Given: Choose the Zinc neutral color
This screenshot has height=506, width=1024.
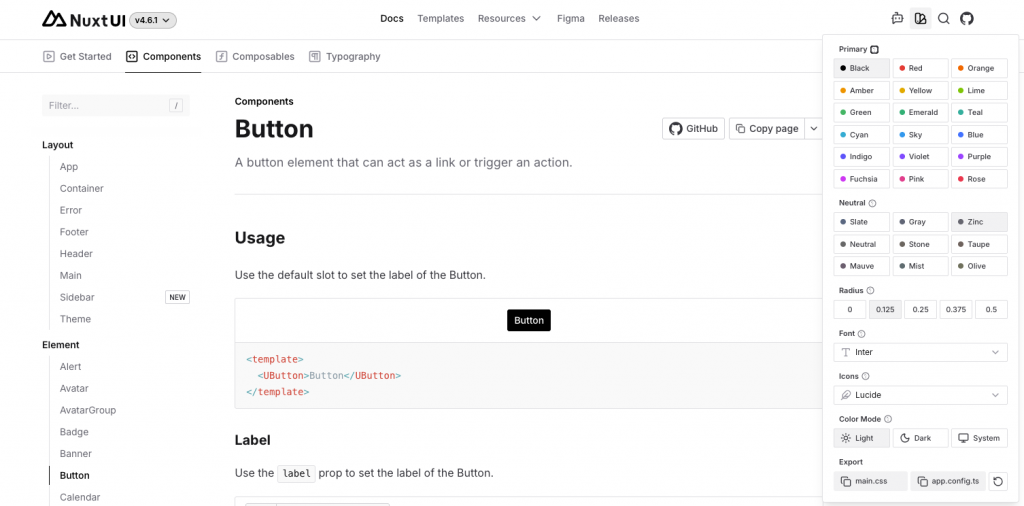Looking at the screenshot, I should tap(979, 222).
